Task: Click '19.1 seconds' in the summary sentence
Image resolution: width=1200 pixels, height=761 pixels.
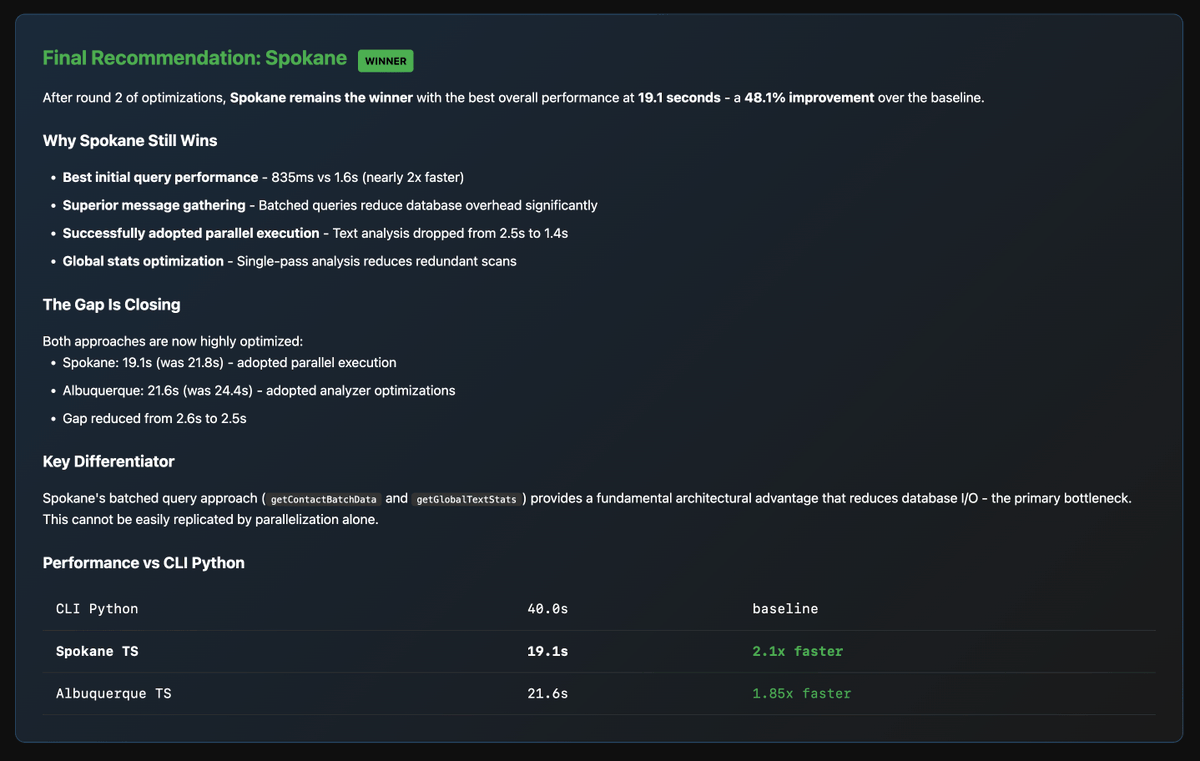Action: pyautogui.click(x=679, y=98)
